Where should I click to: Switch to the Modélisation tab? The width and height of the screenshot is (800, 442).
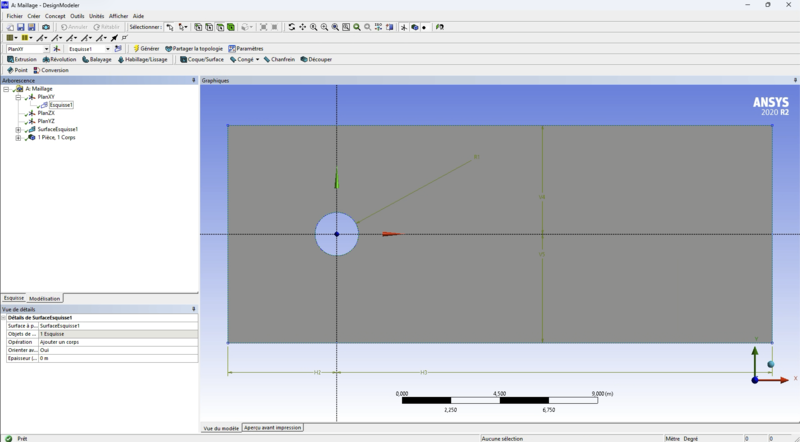click(x=44, y=299)
